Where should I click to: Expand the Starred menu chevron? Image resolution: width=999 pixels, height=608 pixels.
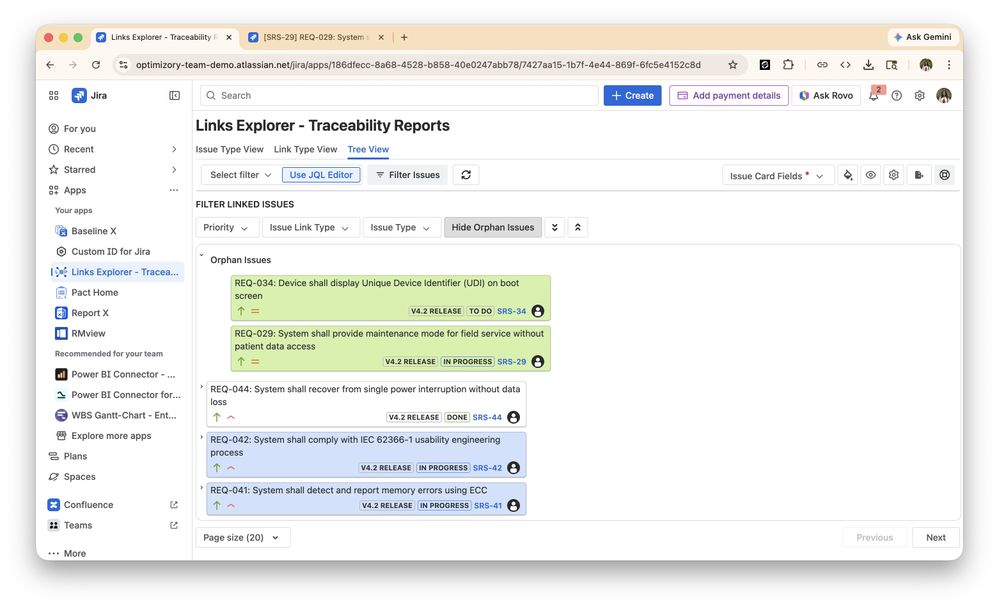click(174, 170)
